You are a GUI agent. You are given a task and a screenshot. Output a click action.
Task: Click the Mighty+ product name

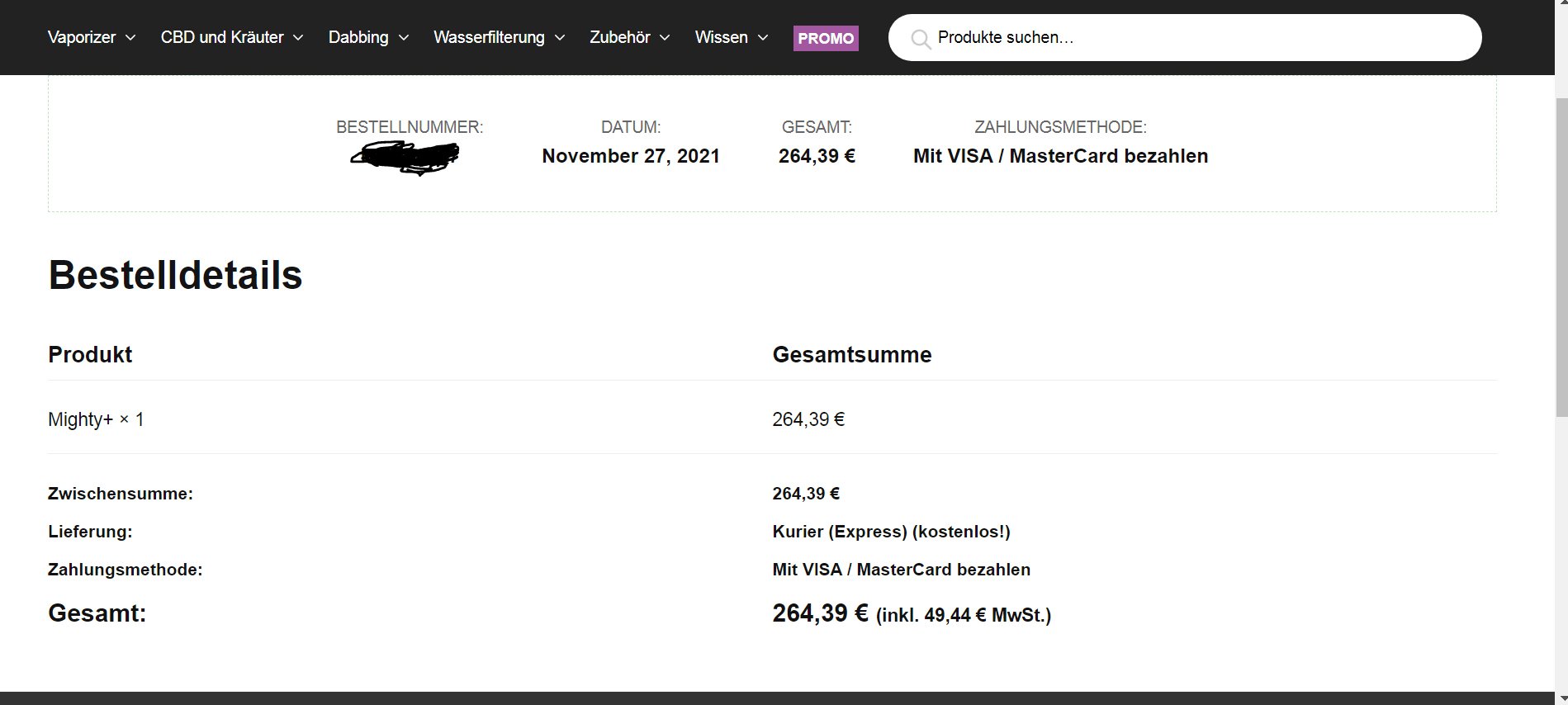(x=80, y=419)
